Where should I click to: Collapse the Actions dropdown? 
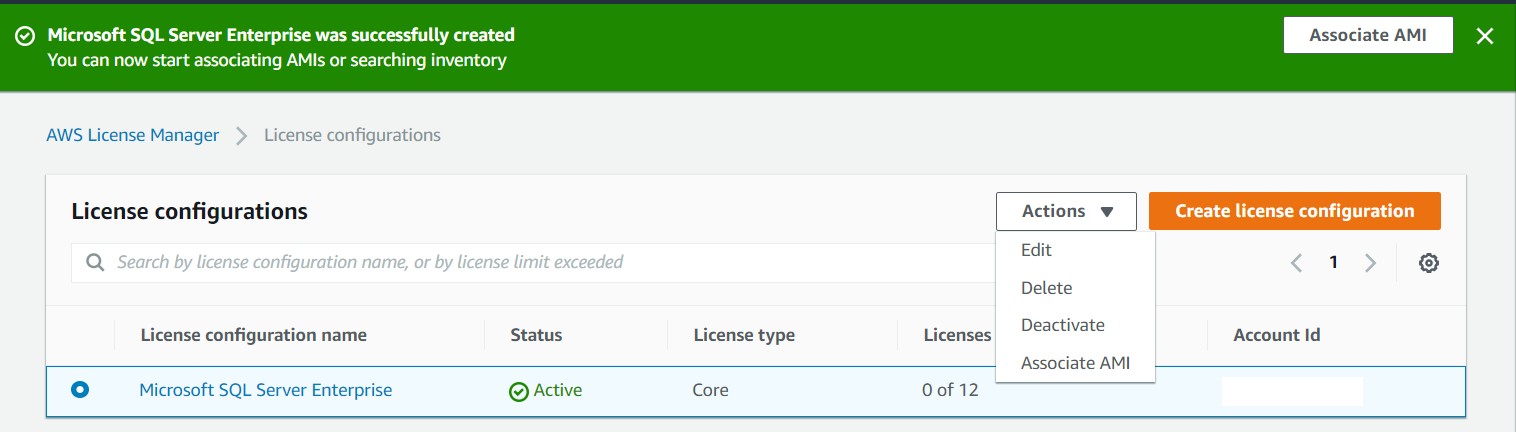click(1066, 211)
